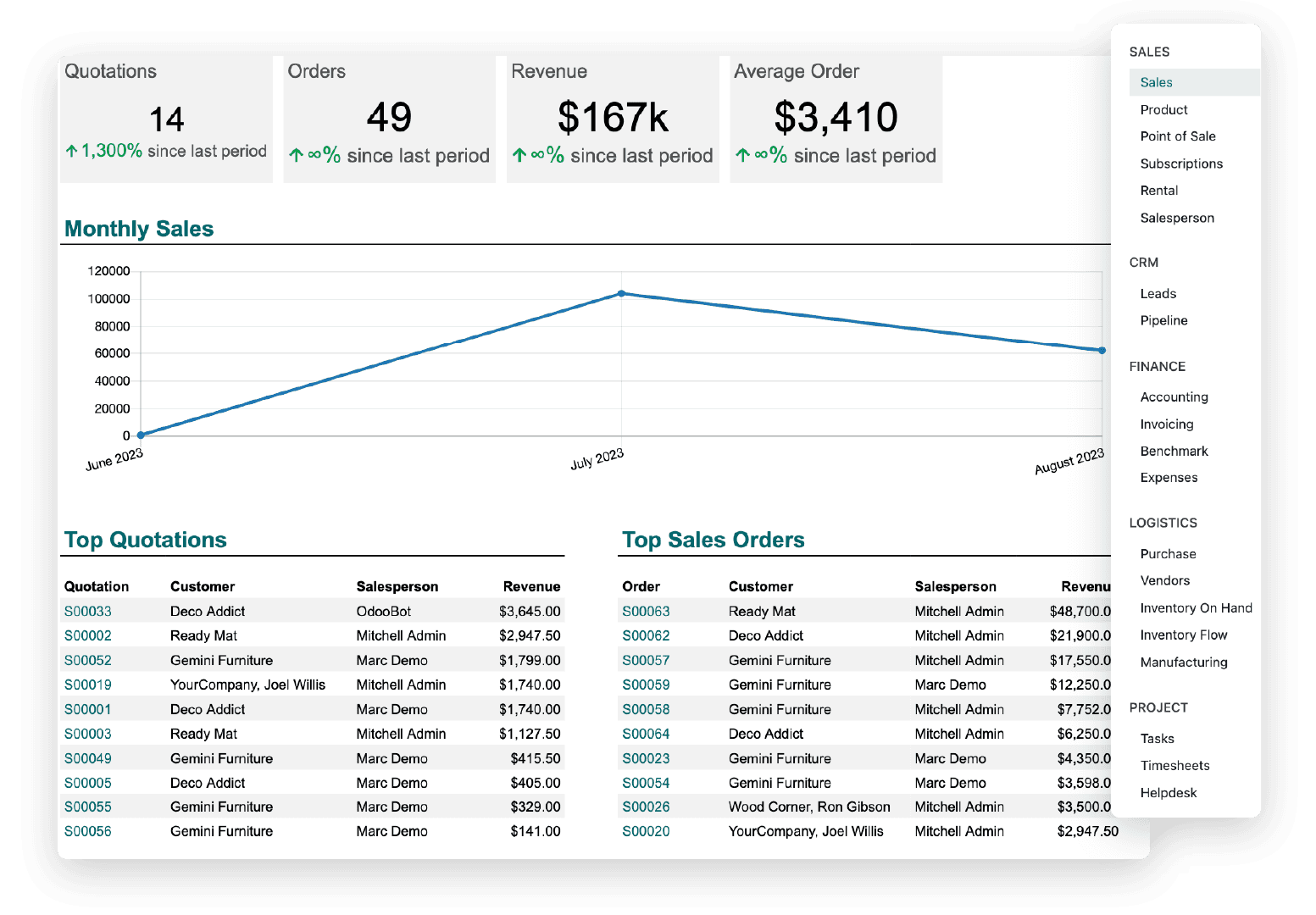Open Point of Sale from sidebar
1316x915 pixels.
pos(1178,136)
